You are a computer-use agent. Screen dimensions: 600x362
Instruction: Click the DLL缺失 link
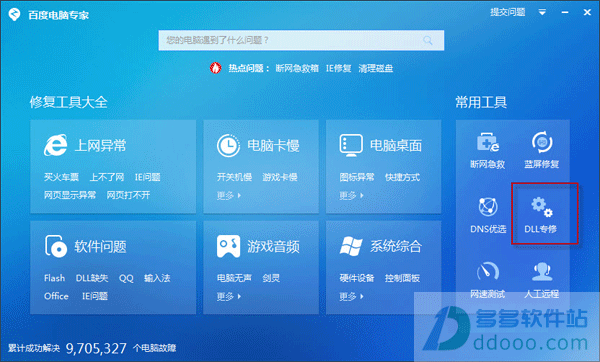pos(92,278)
